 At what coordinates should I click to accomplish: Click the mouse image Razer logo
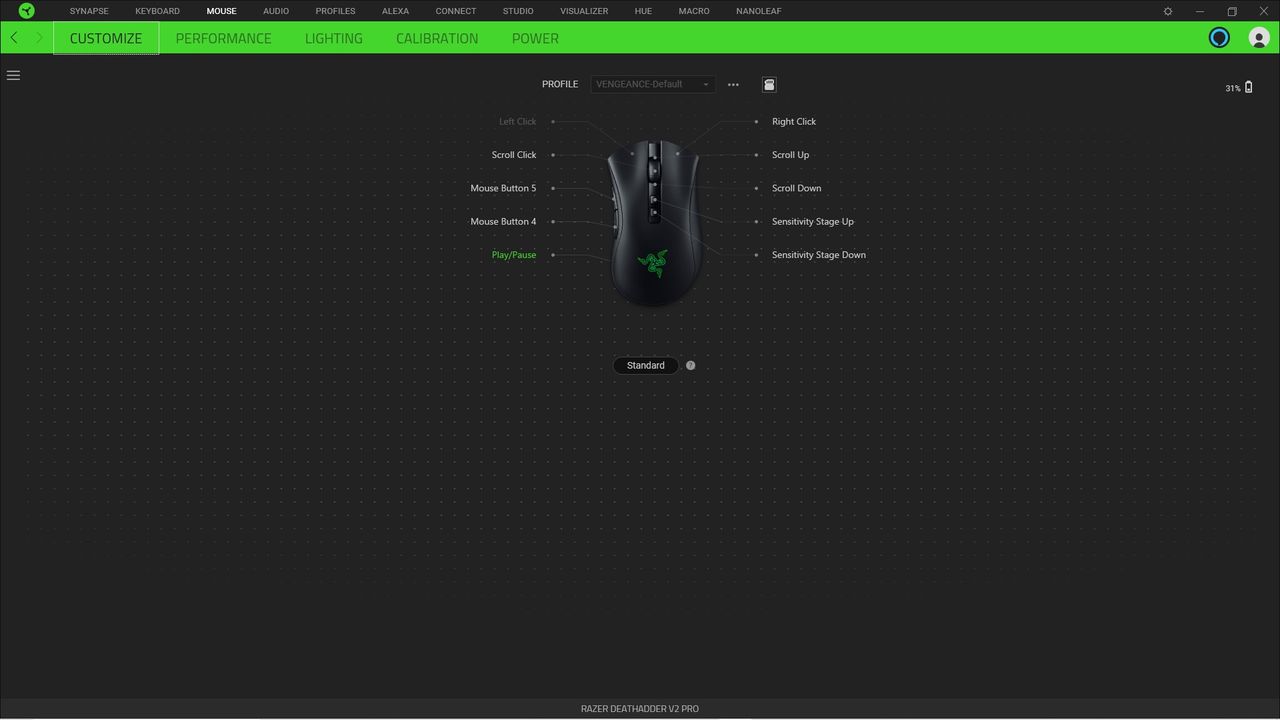(x=653, y=264)
